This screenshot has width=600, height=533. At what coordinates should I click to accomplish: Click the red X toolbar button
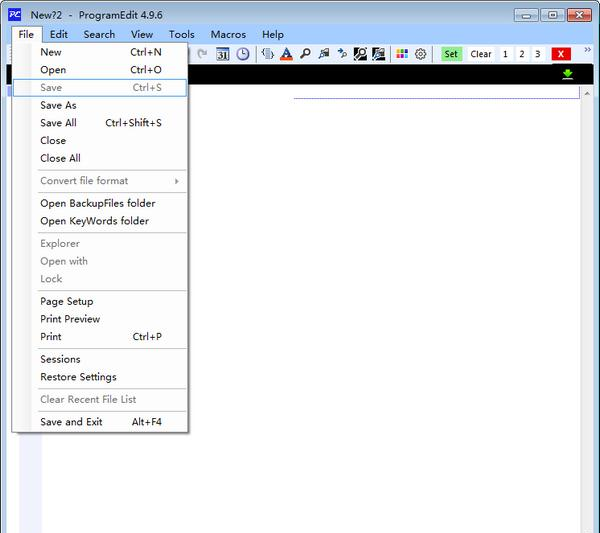click(561, 54)
